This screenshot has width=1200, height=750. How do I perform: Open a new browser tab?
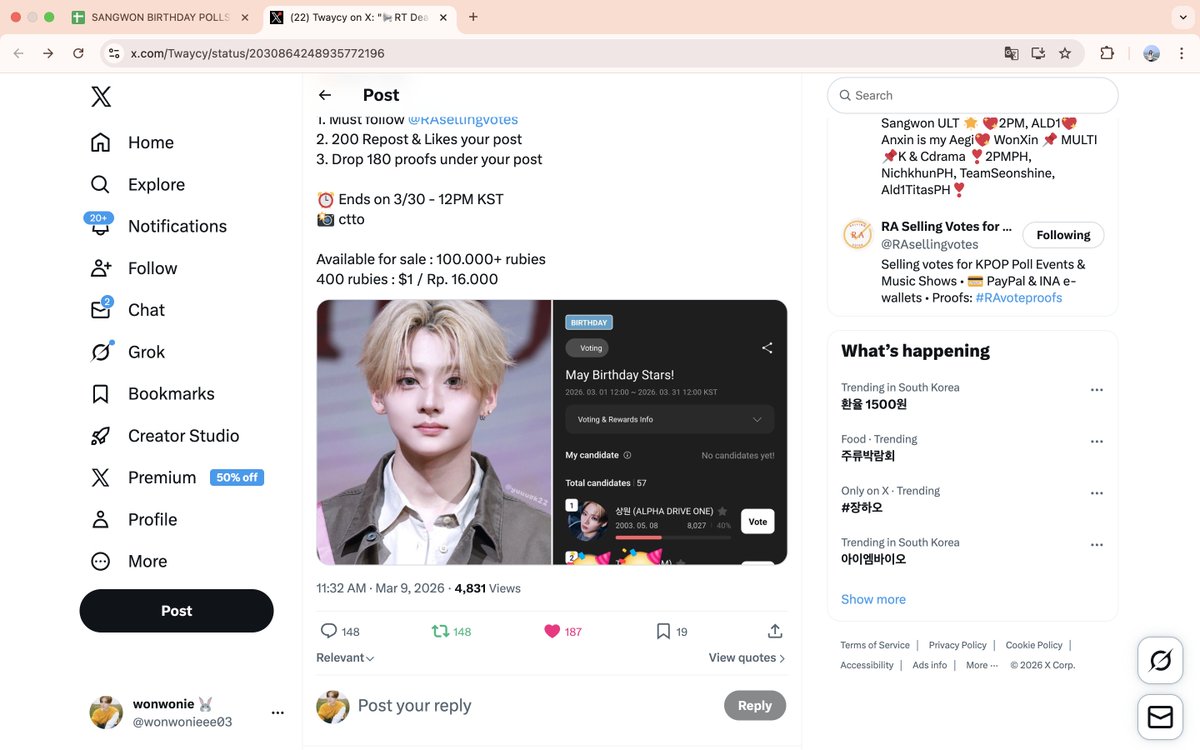pyautogui.click(x=473, y=17)
